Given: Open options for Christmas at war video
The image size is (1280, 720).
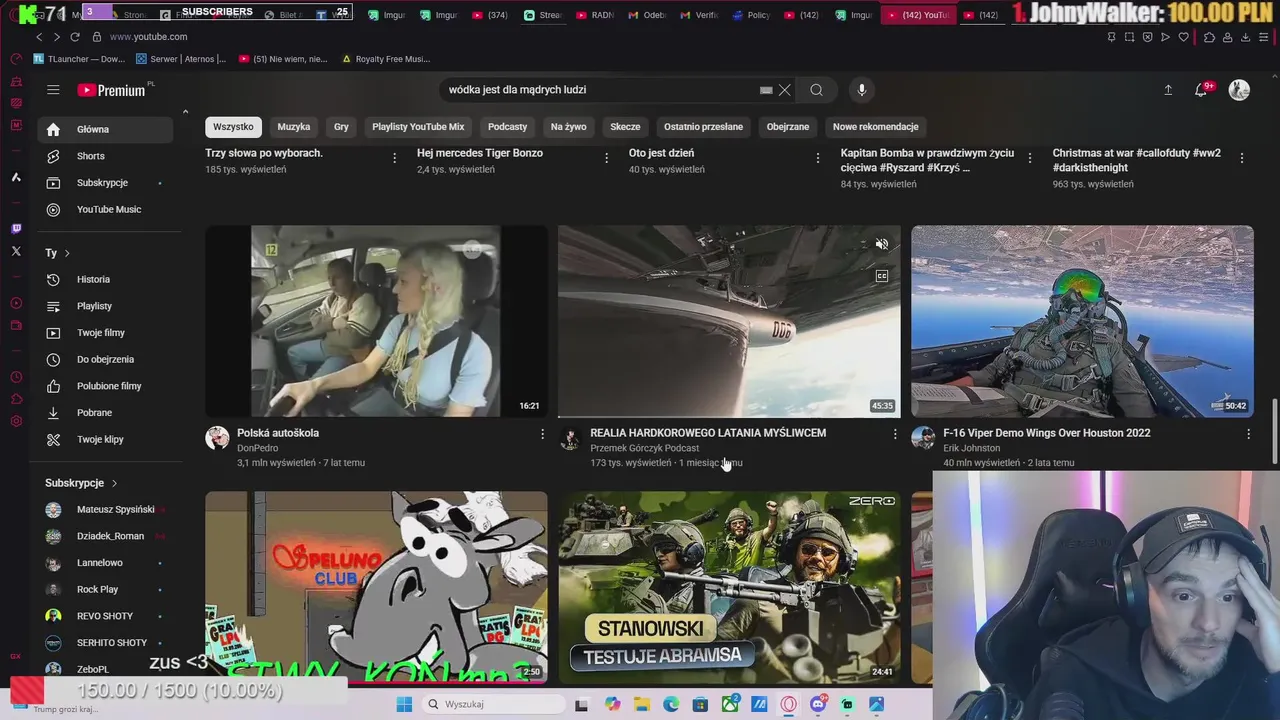Looking at the screenshot, I should tap(1242, 158).
